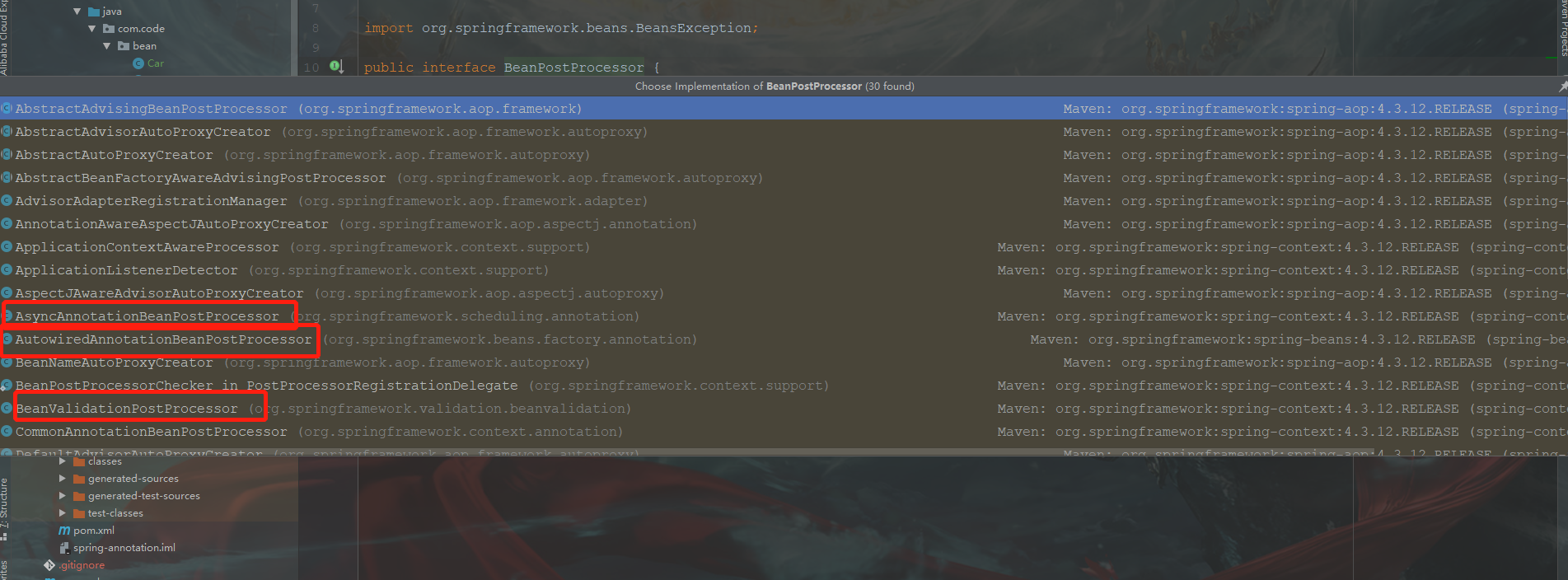Select ApplicationListenerDetector implementation
Image resolution: width=1568 pixels, height=580 pixels.
pos(784,270)
